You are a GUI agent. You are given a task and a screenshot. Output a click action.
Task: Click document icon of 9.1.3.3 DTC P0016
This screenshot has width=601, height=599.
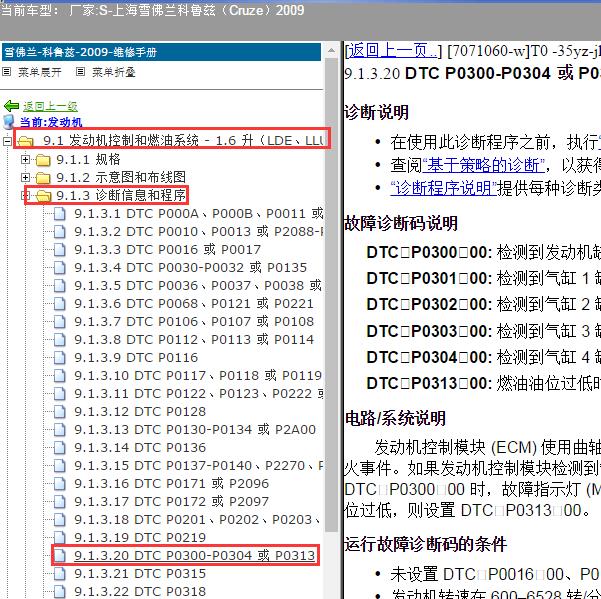coord(59,249)
